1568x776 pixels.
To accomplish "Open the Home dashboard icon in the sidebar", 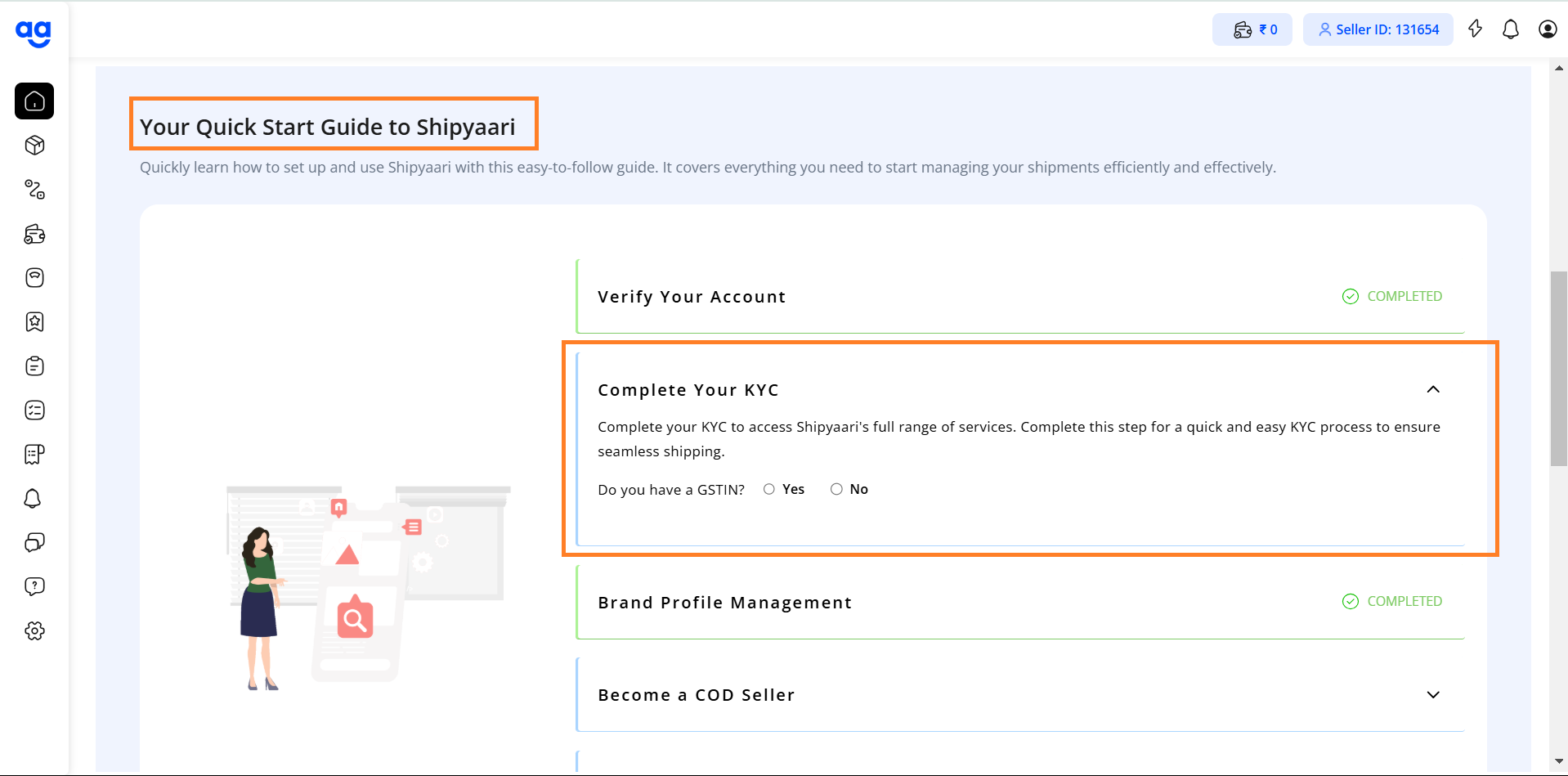I will 34,101.
